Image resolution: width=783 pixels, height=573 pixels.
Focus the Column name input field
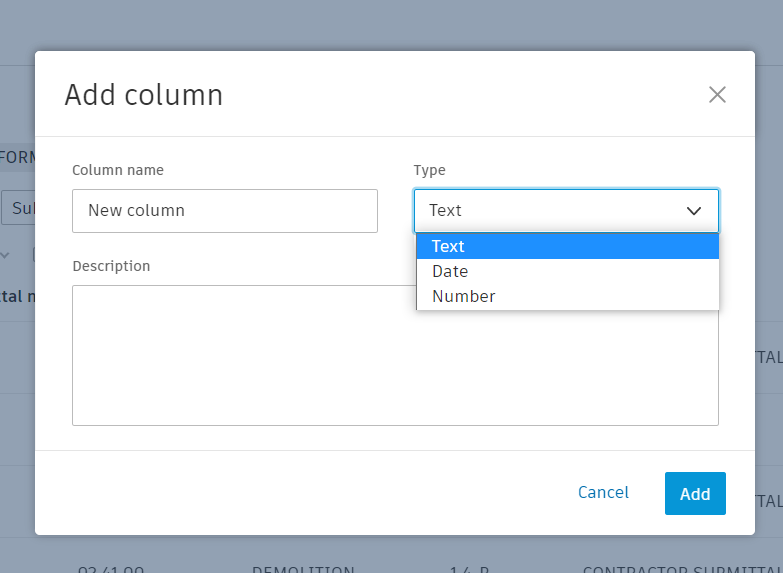[x=225, y=211]
